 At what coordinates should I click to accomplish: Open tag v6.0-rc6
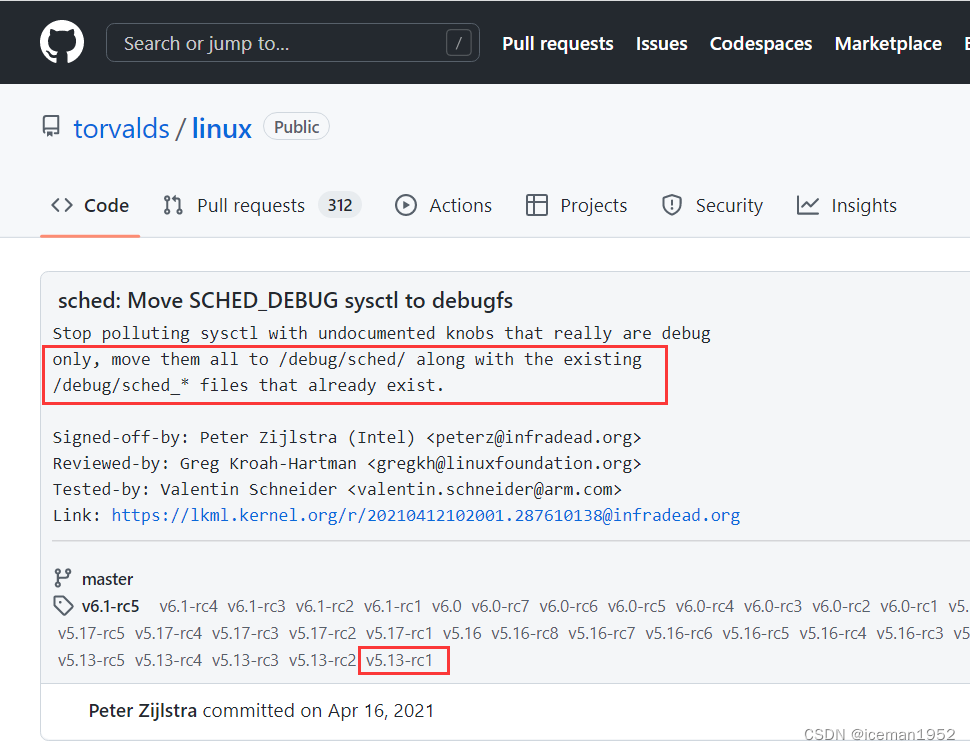coord(569,606)
